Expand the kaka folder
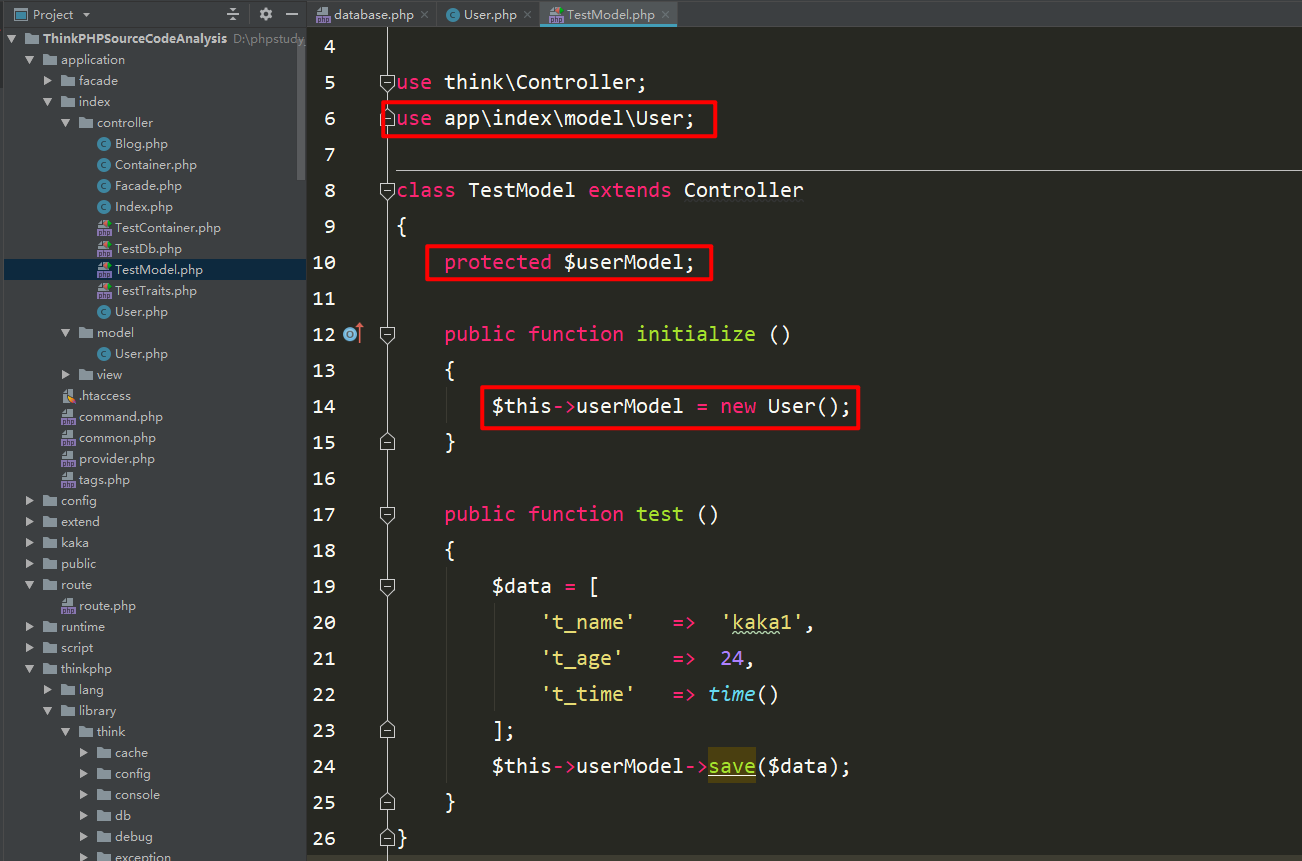The image size is (1302, 861). (x=30, y=543)
